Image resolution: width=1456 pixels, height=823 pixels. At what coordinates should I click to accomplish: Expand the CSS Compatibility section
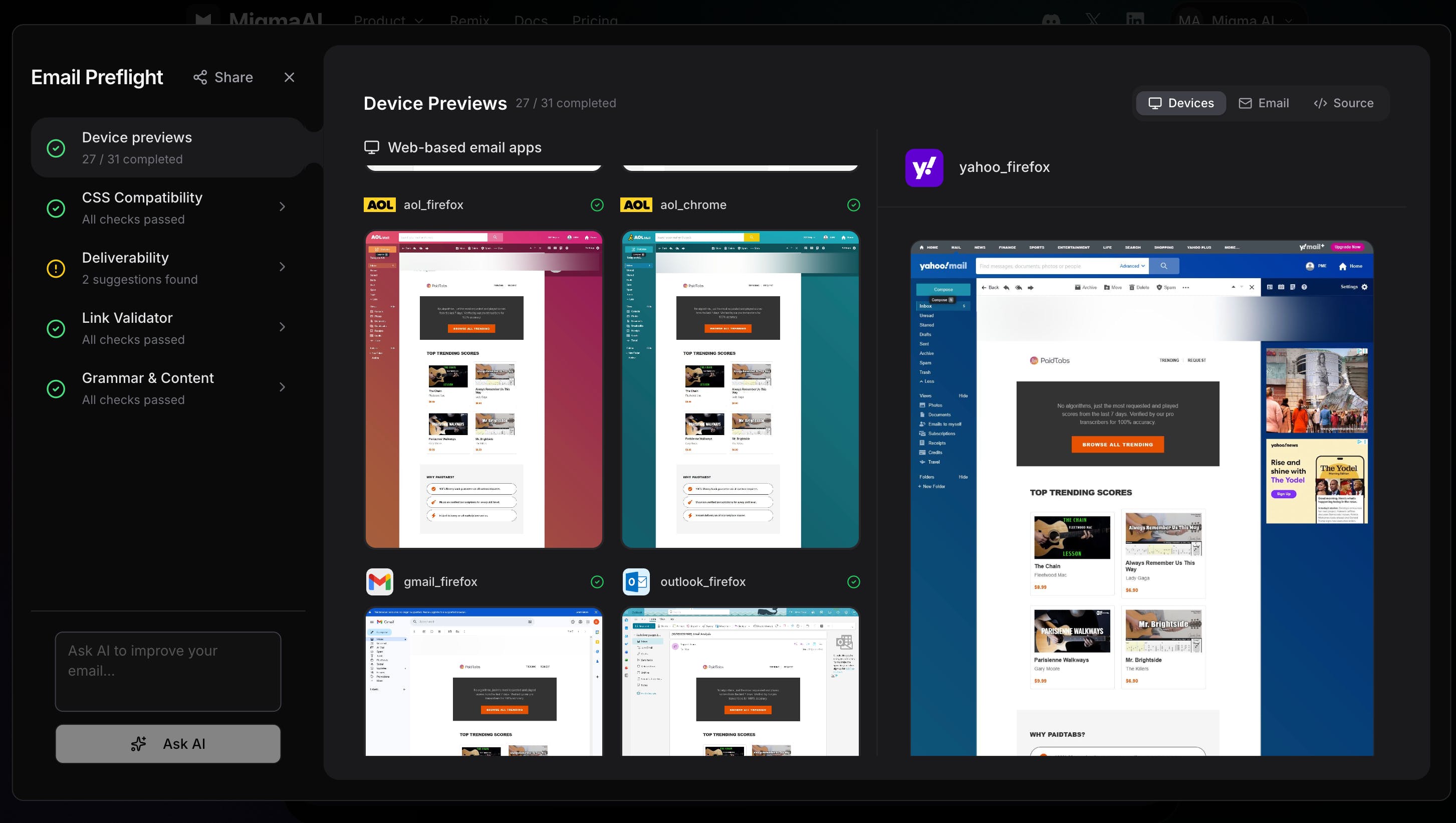tap(282, 208)
